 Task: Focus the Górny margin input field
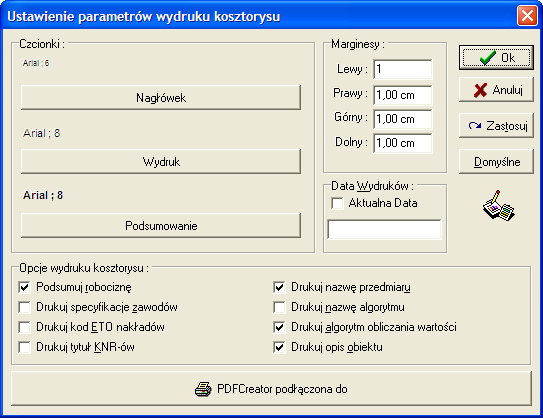[x=403, y=119]
